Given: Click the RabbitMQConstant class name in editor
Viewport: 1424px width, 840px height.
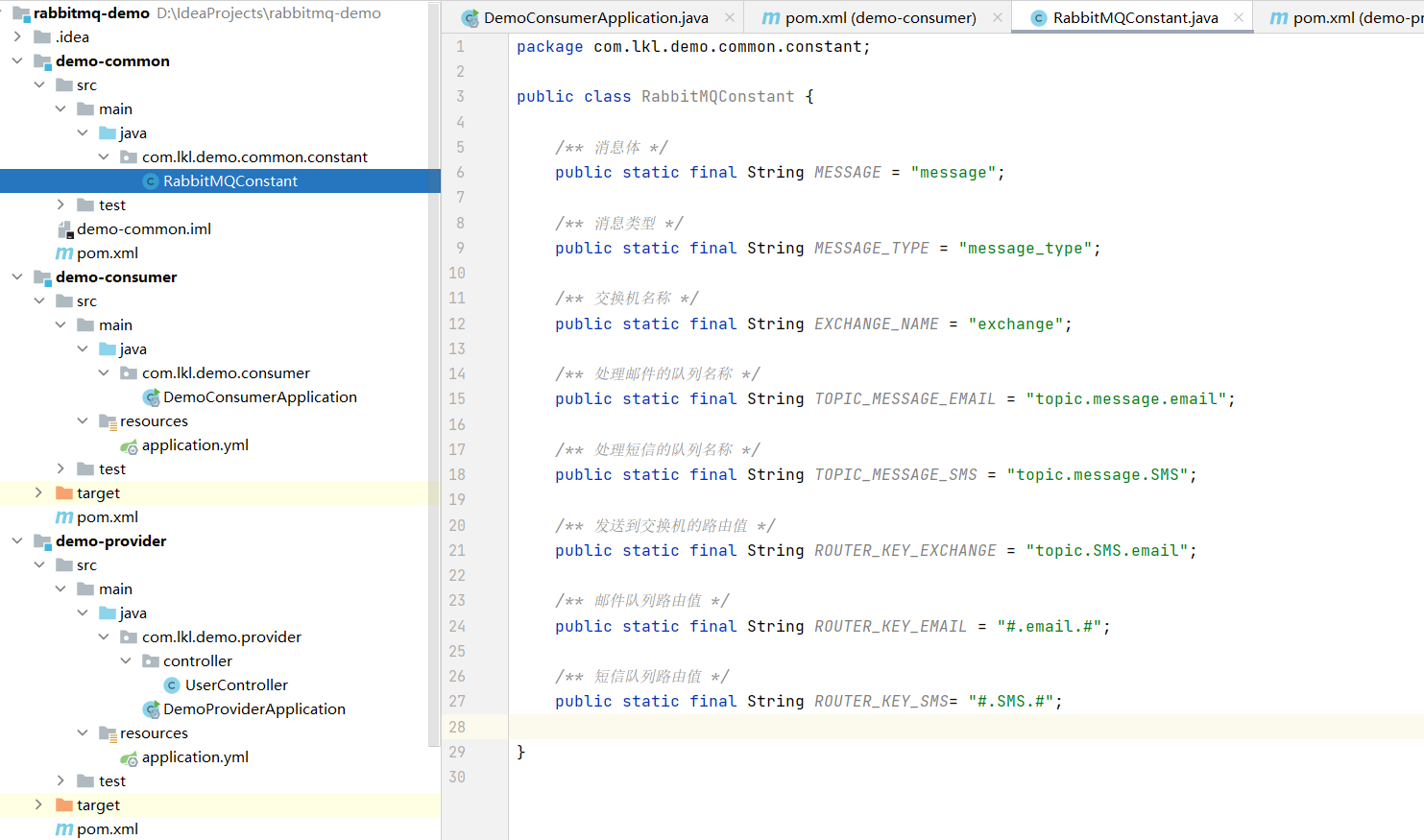Looking at the screenshot, I should pos(718,97).
